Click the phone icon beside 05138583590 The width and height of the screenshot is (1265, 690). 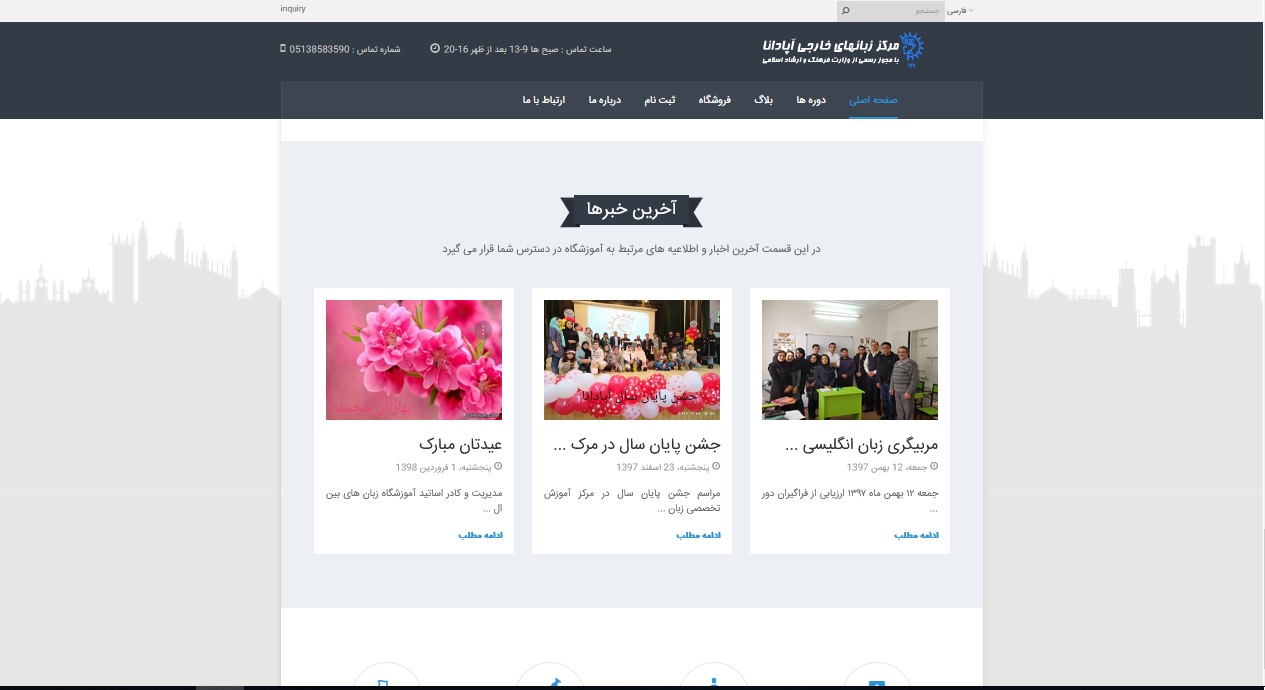[283, 48]
